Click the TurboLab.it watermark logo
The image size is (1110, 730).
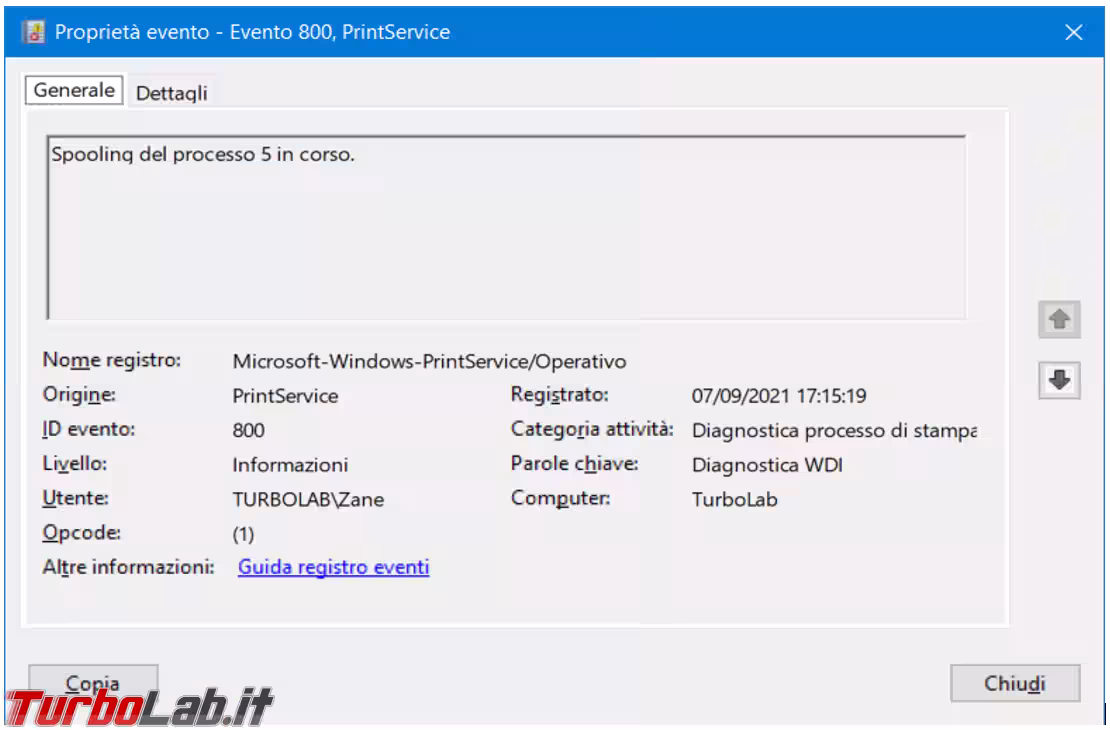(x=140, y=708)
